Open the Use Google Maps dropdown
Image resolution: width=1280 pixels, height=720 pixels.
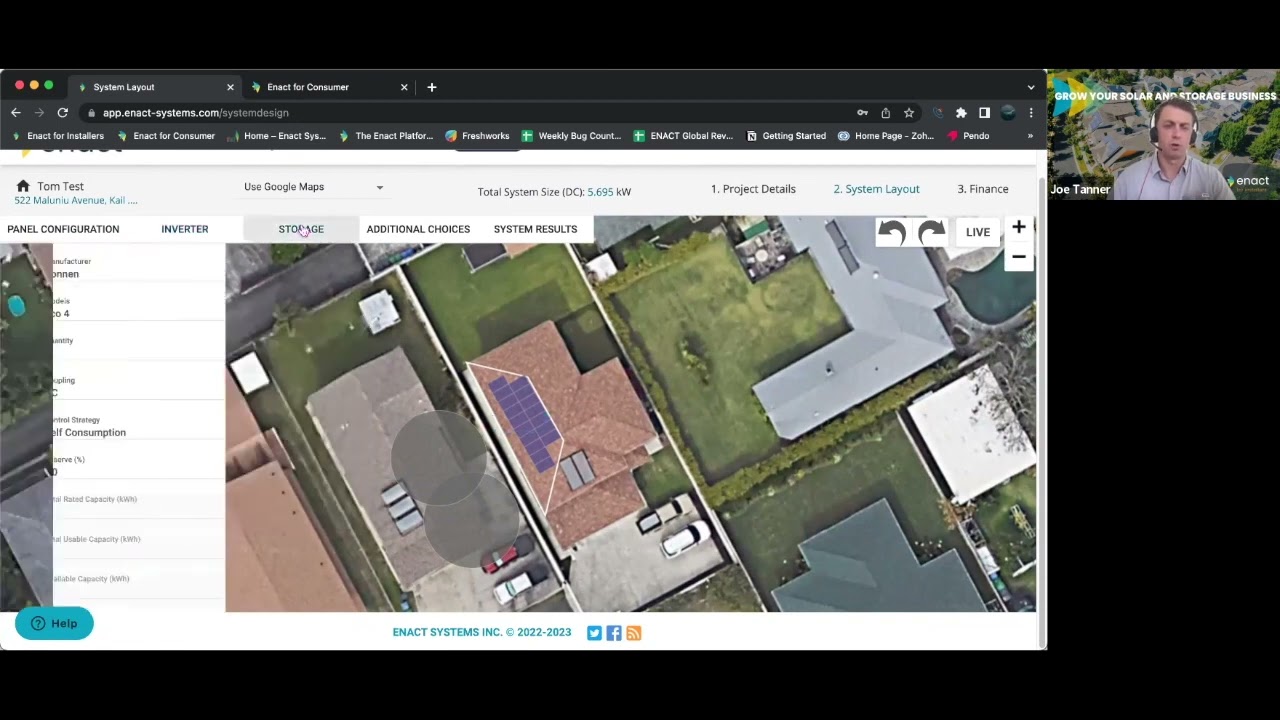(x=314, y=187)
